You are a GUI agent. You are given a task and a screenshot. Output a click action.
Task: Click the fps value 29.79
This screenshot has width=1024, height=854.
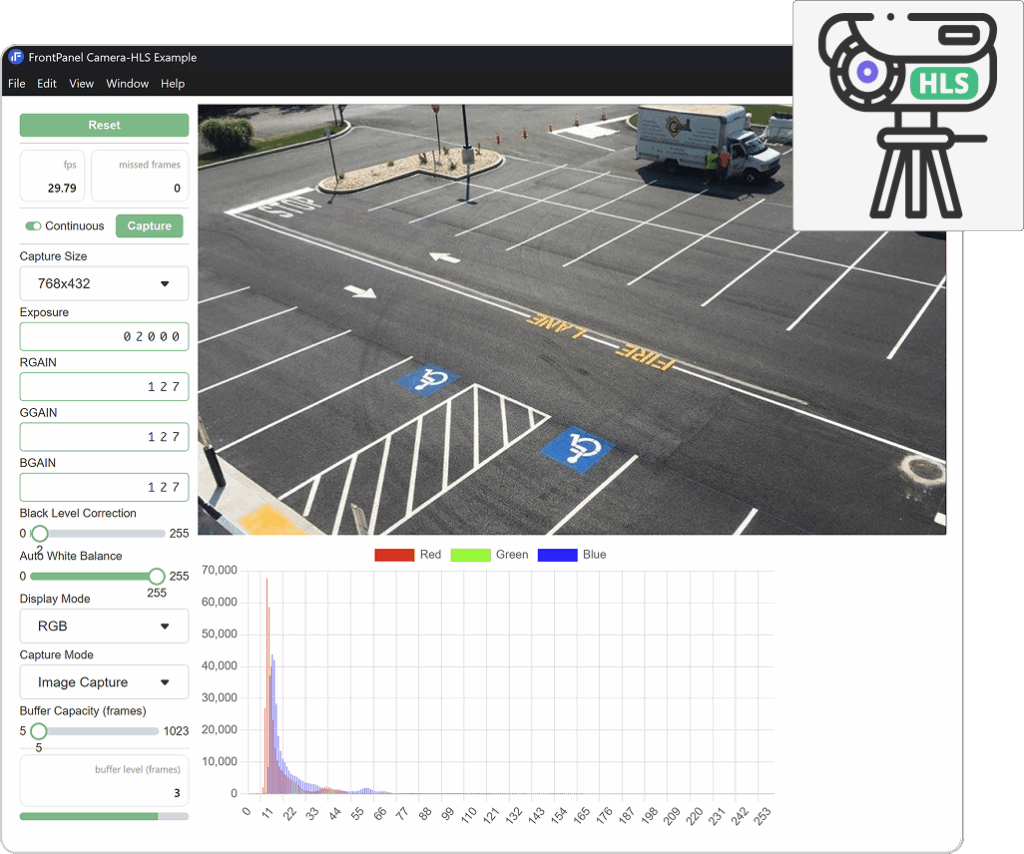tap(62, 188)
